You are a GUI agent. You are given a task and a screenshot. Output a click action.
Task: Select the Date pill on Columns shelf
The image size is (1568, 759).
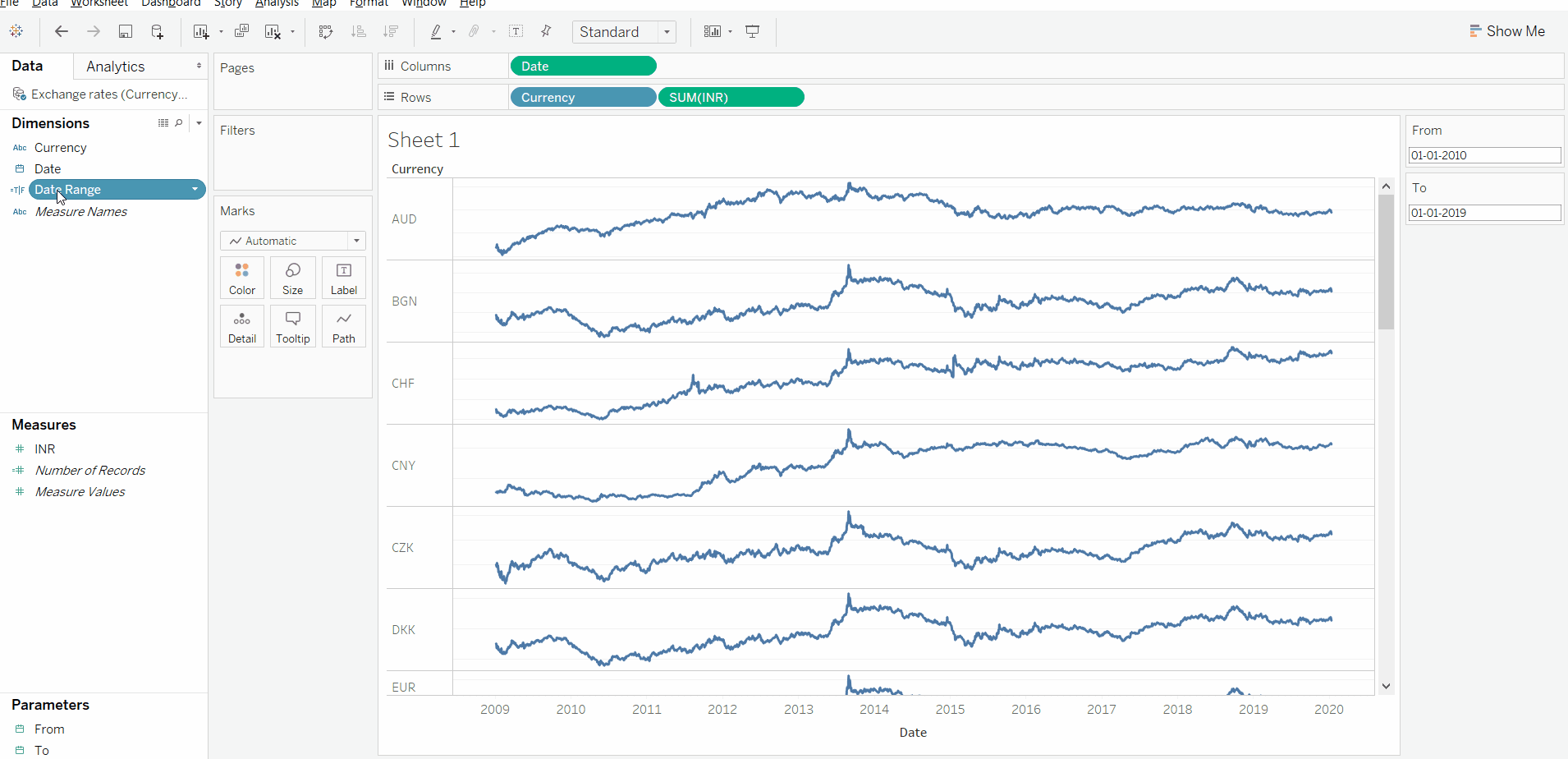point(583,66)
